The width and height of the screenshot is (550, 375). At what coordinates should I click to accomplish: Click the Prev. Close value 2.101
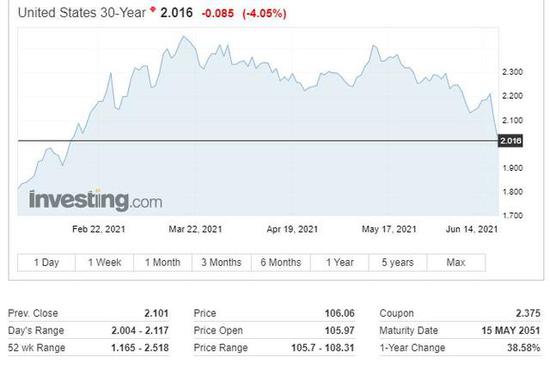click(x=156, y=313)
